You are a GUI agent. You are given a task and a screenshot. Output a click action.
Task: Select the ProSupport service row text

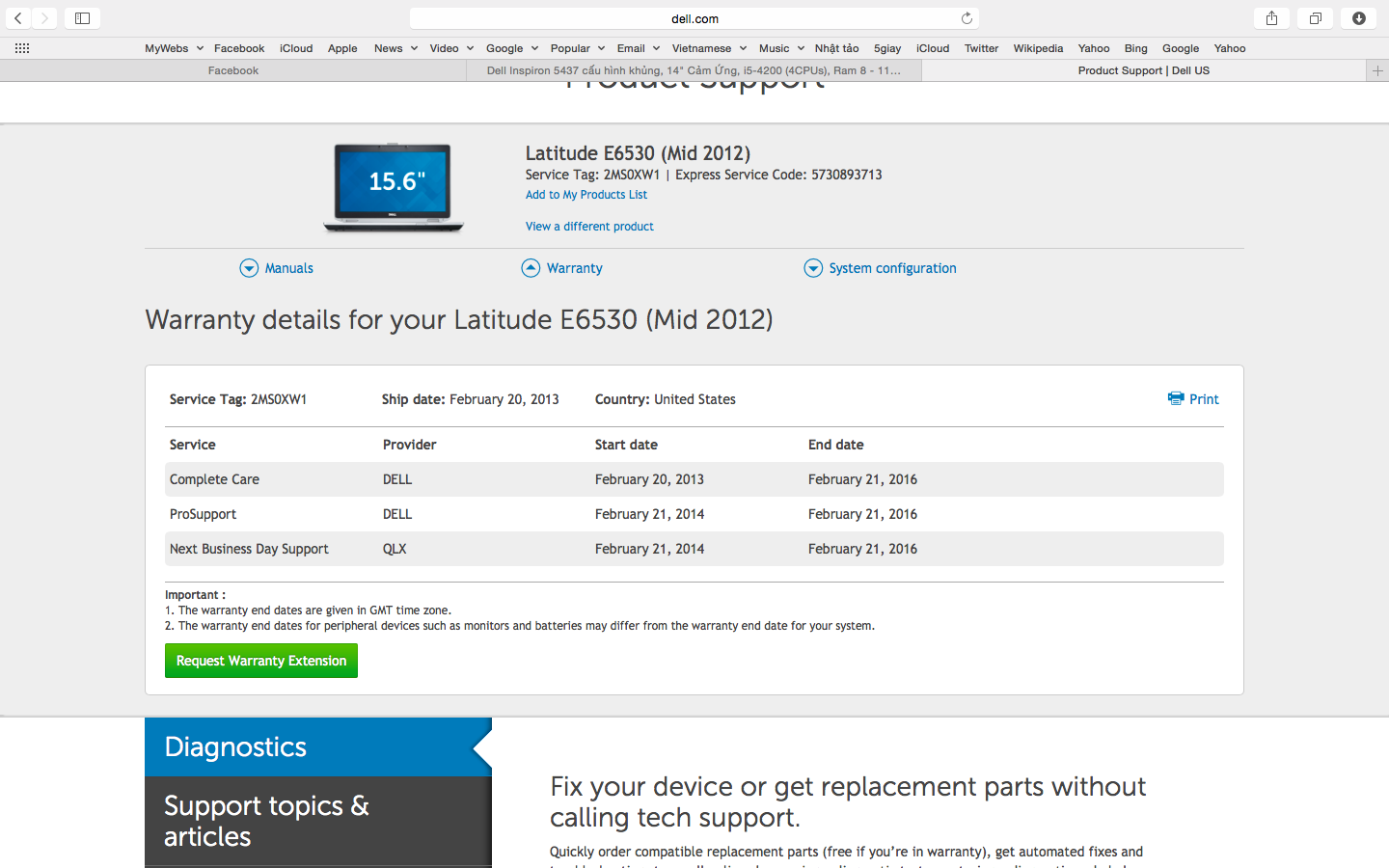coord(203,514)
